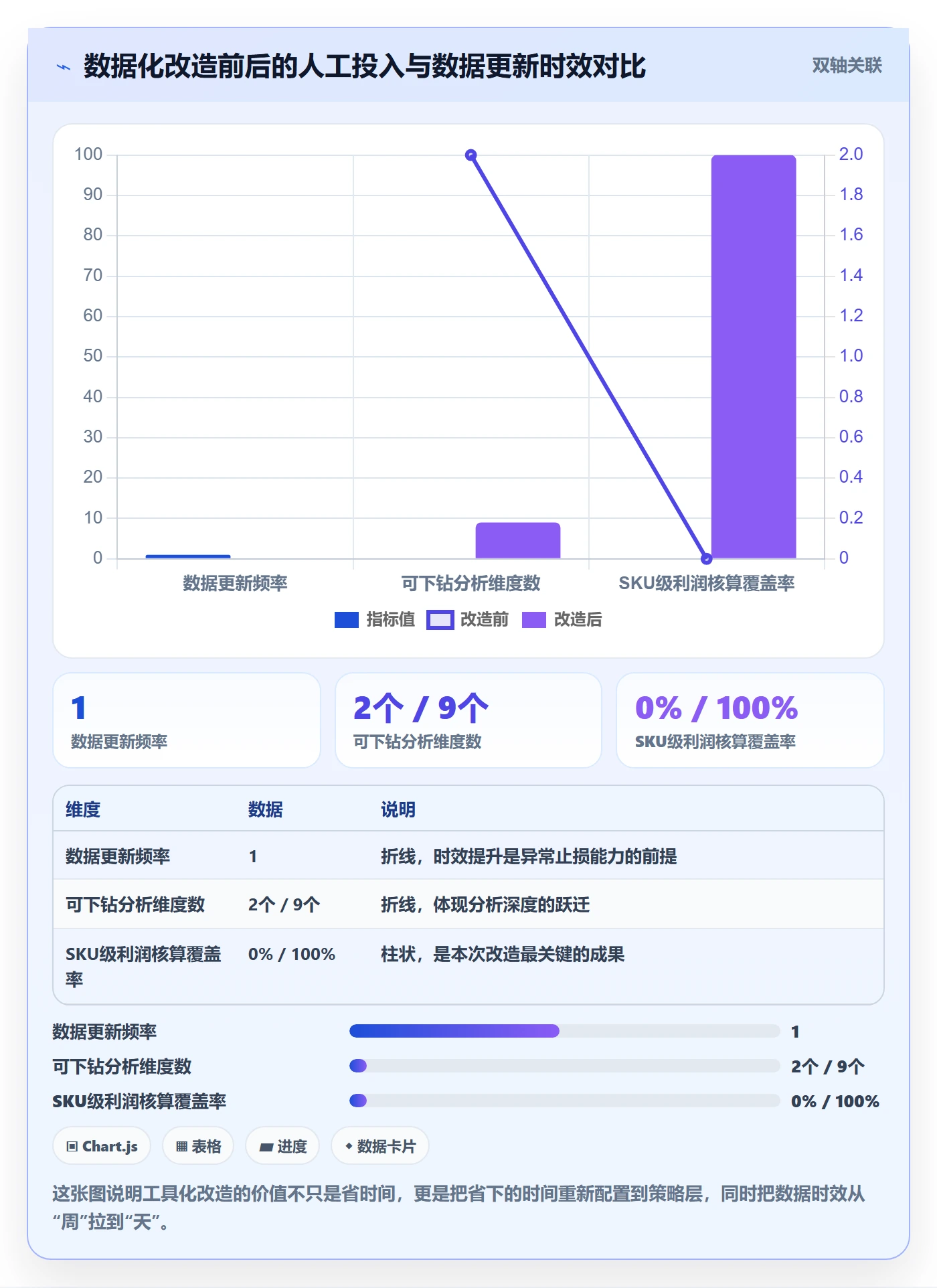Click the tall purple SKU bar in the chart

coord(754,357)
